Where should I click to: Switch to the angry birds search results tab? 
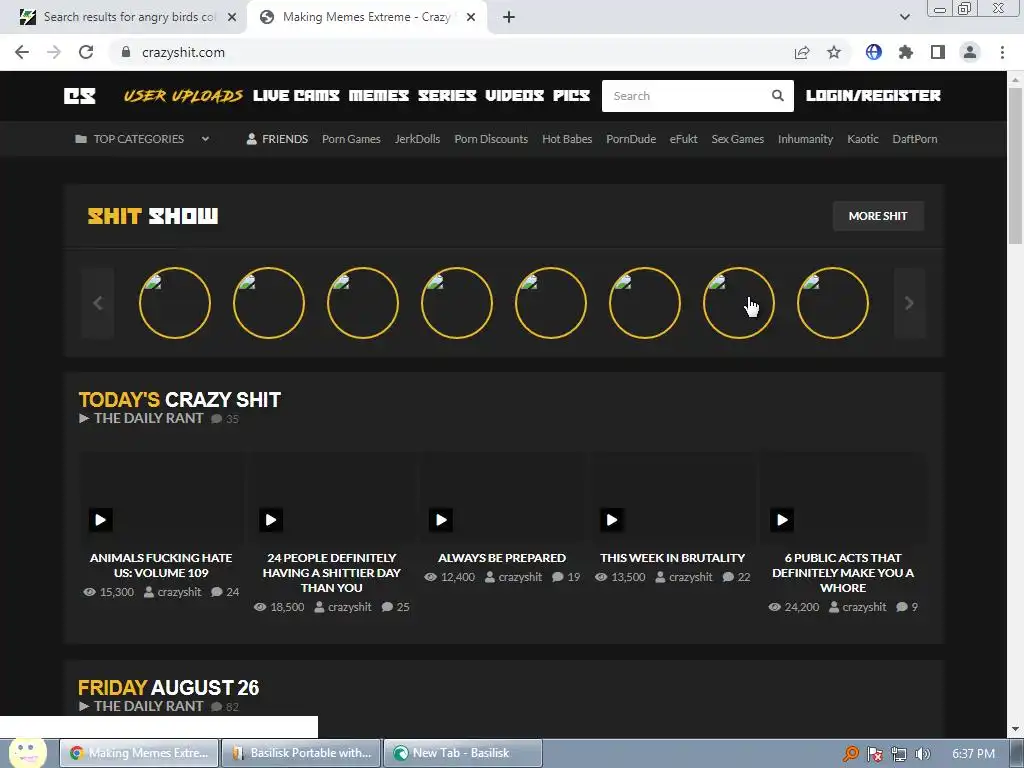pyautogui.click(x=127, y=17)
